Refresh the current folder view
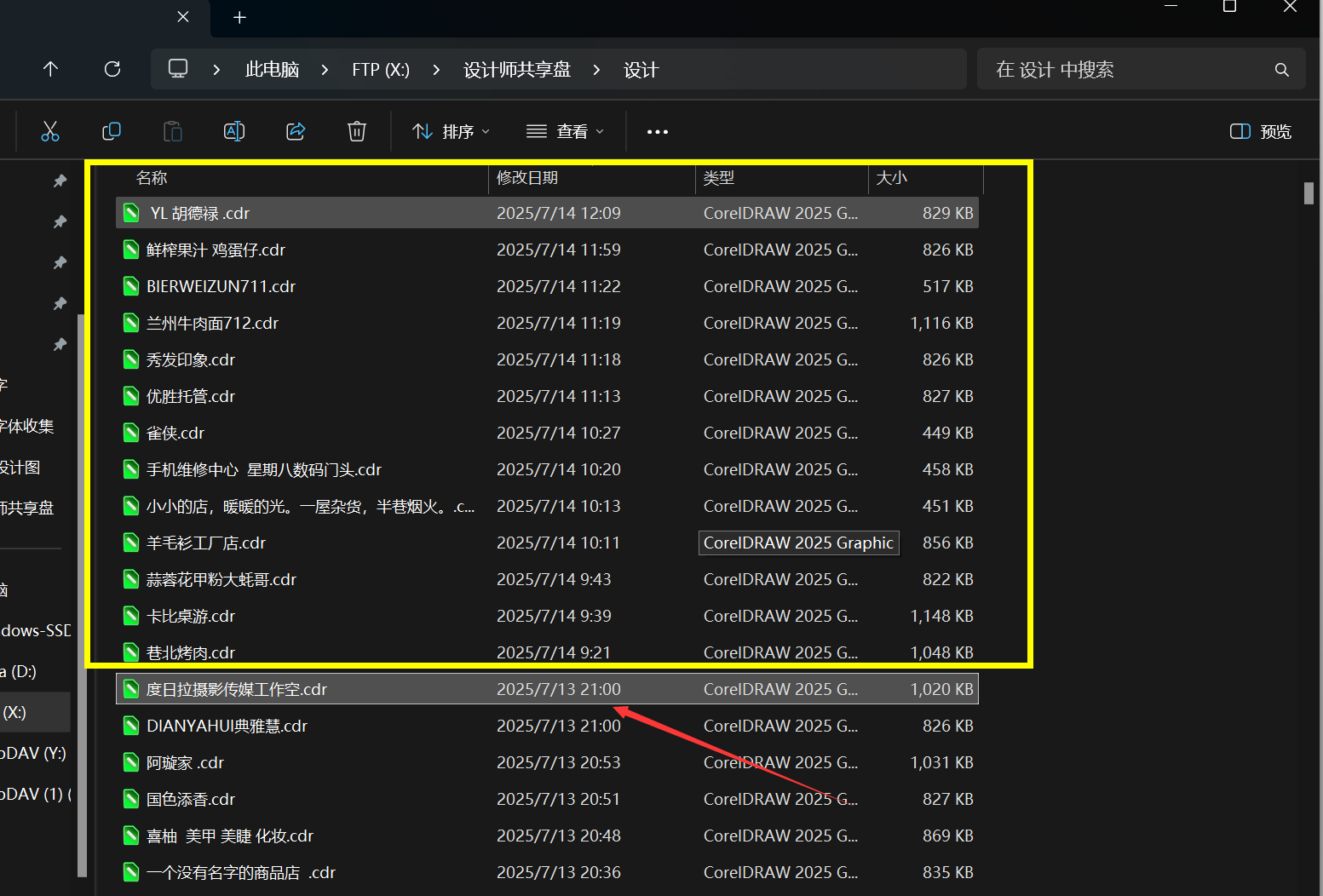1323x896 pixels. (112, 69)
